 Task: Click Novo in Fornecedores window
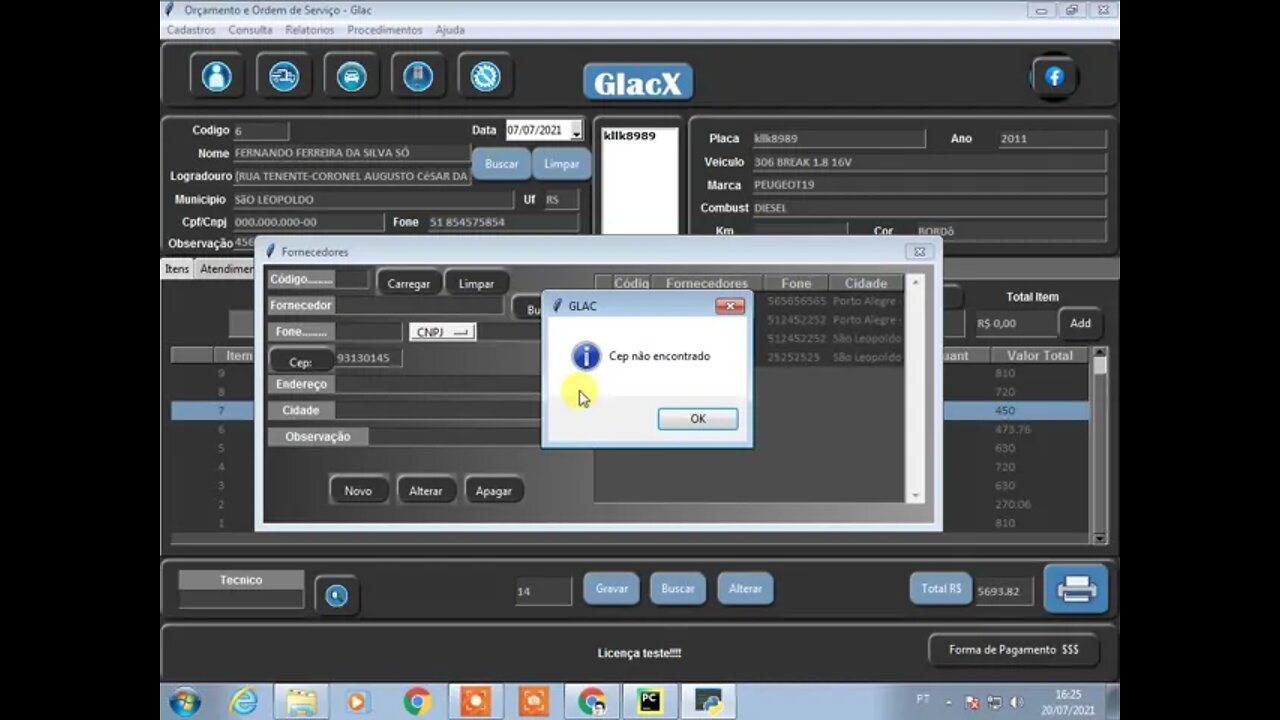[x=358, y=491]
